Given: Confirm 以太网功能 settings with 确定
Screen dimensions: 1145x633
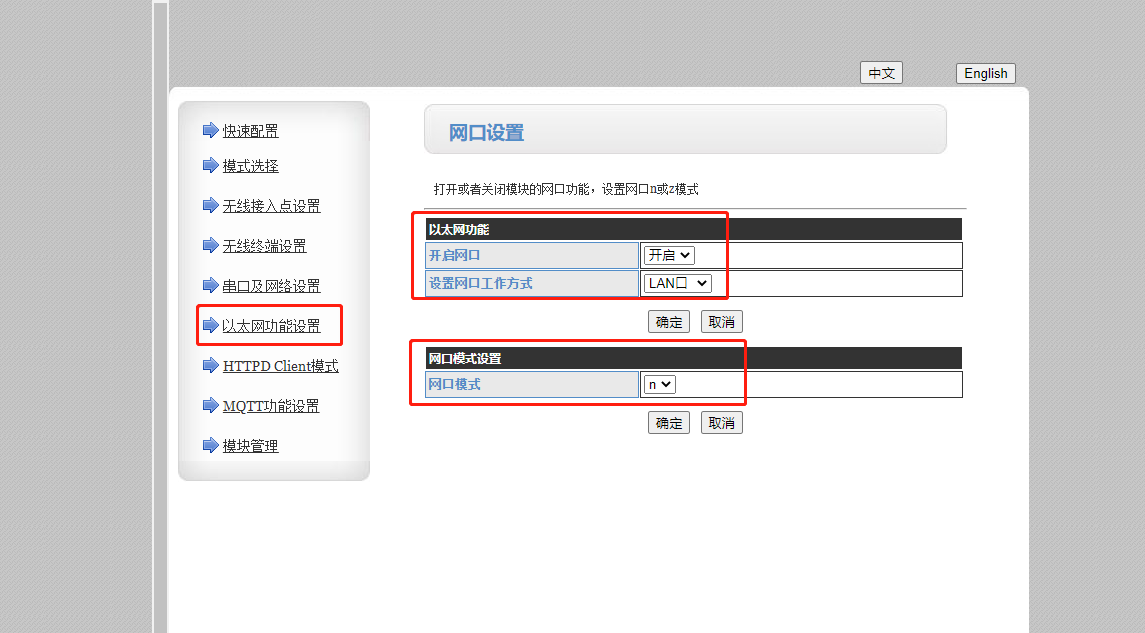Looking at the screenshot, I should [x=669, y=322].
